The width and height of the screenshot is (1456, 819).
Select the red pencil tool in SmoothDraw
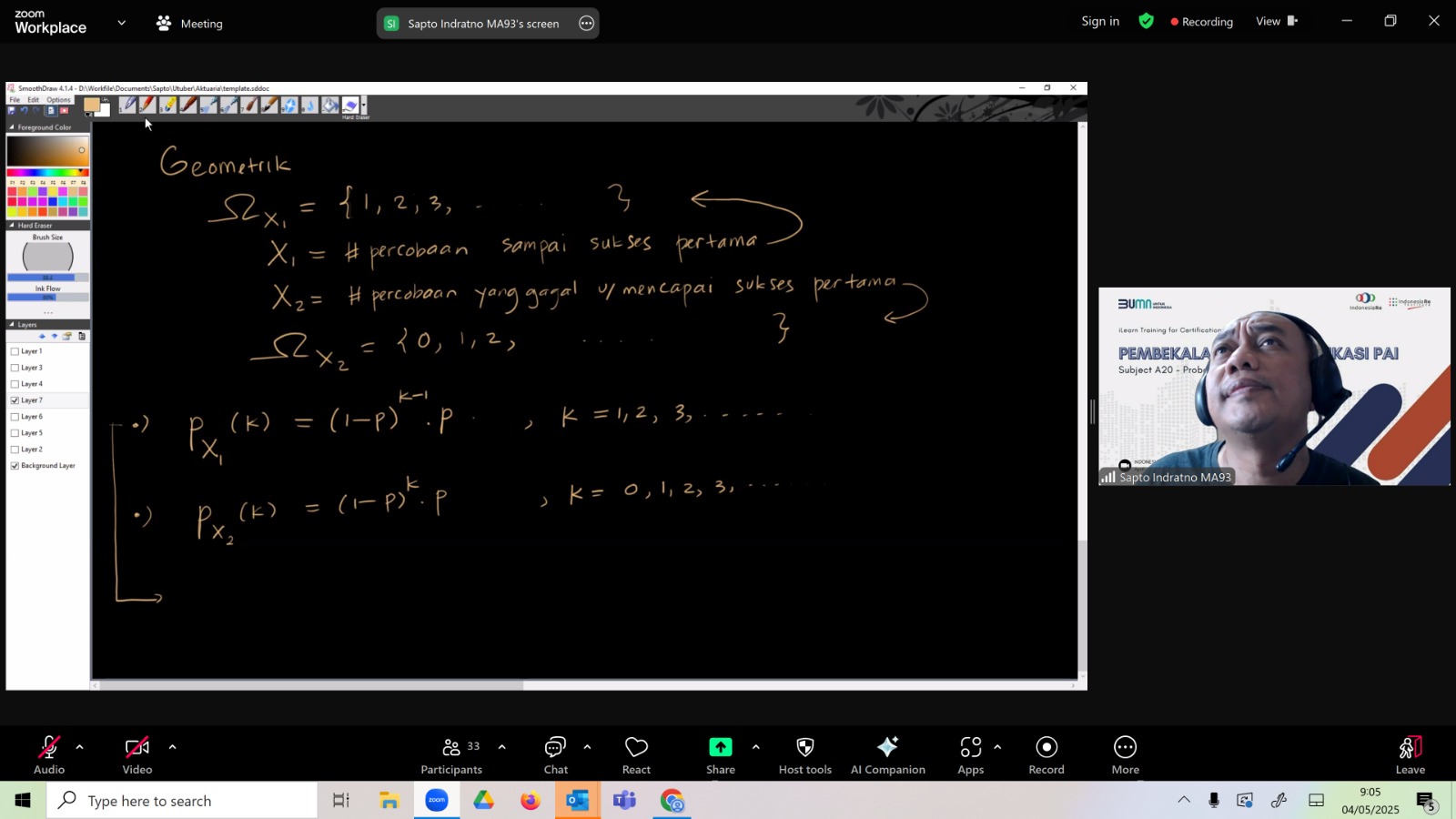pyautogui.click(x=147, y=106)
